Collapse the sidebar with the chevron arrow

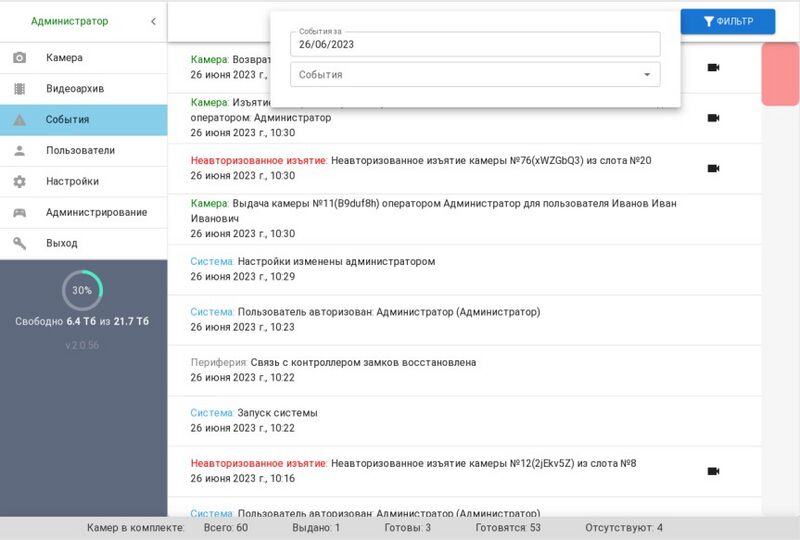[153, 21]
